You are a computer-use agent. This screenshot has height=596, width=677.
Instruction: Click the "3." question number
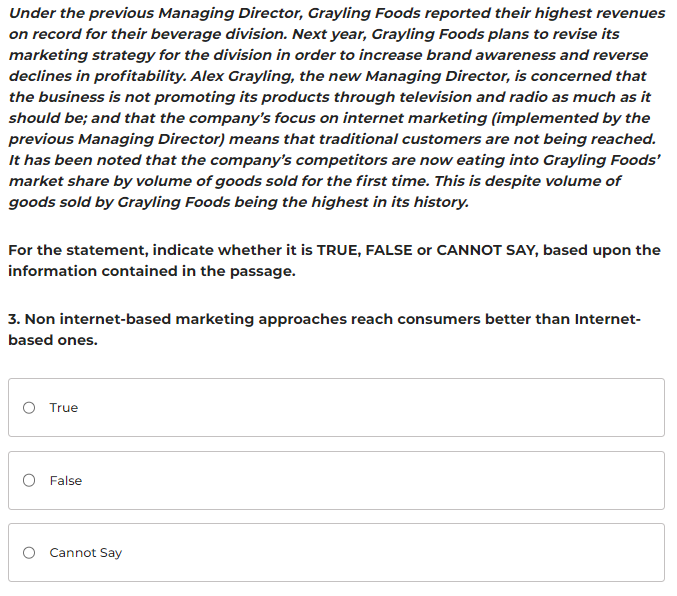14,319
